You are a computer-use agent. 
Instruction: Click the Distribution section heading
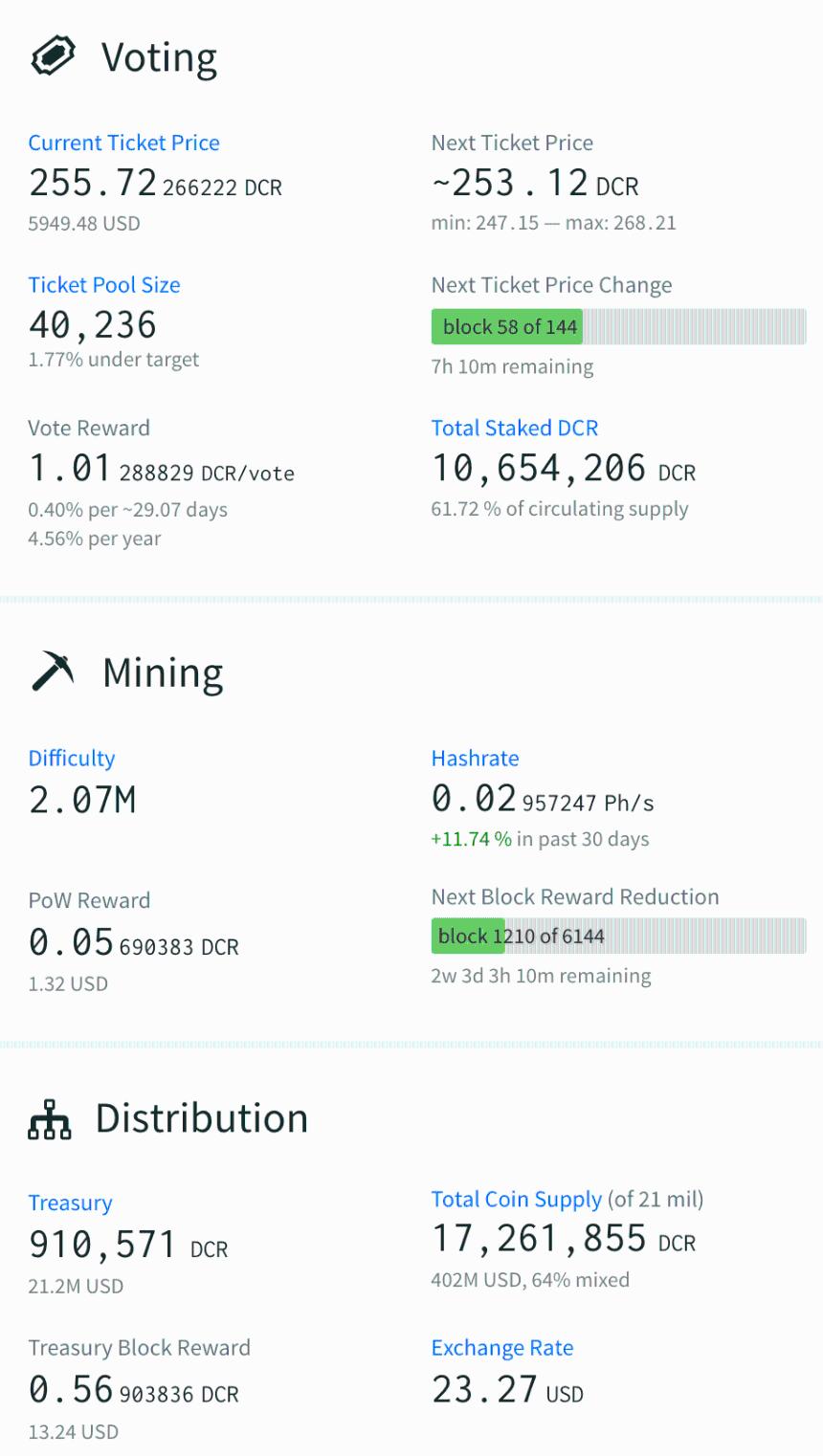point(201,1116)
